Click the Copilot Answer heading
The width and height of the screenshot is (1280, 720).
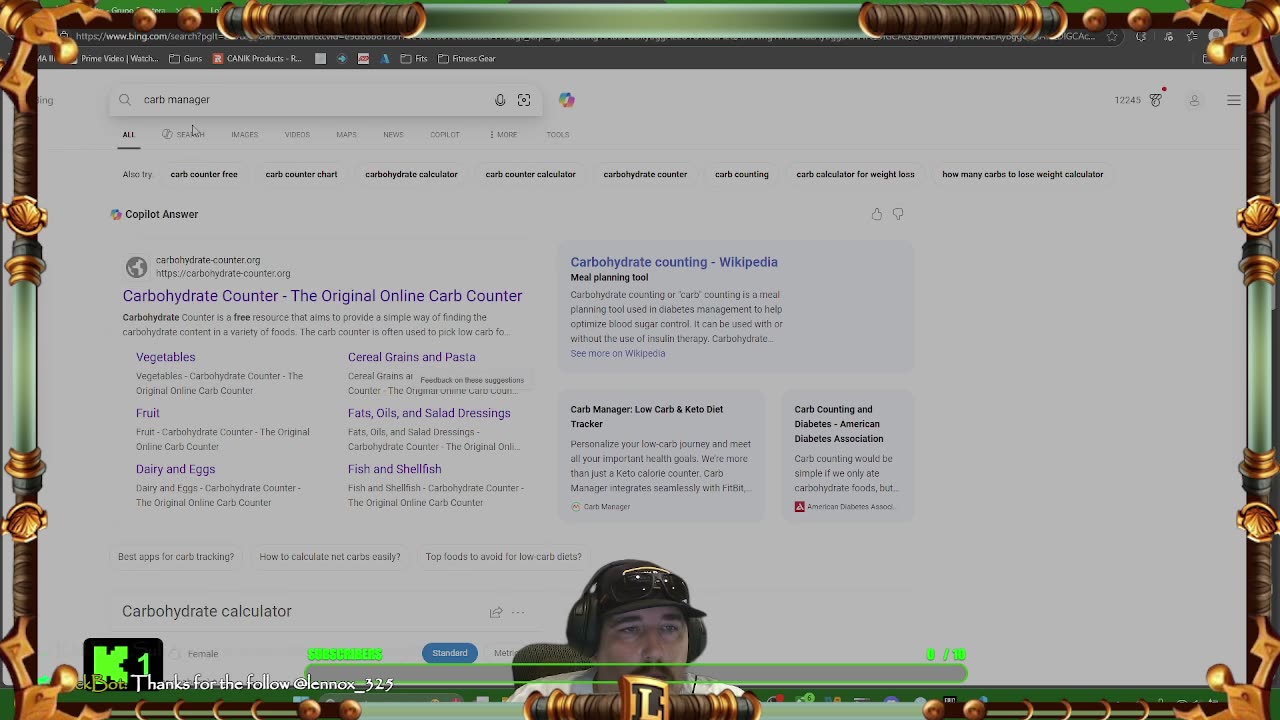tap(162, 214)
